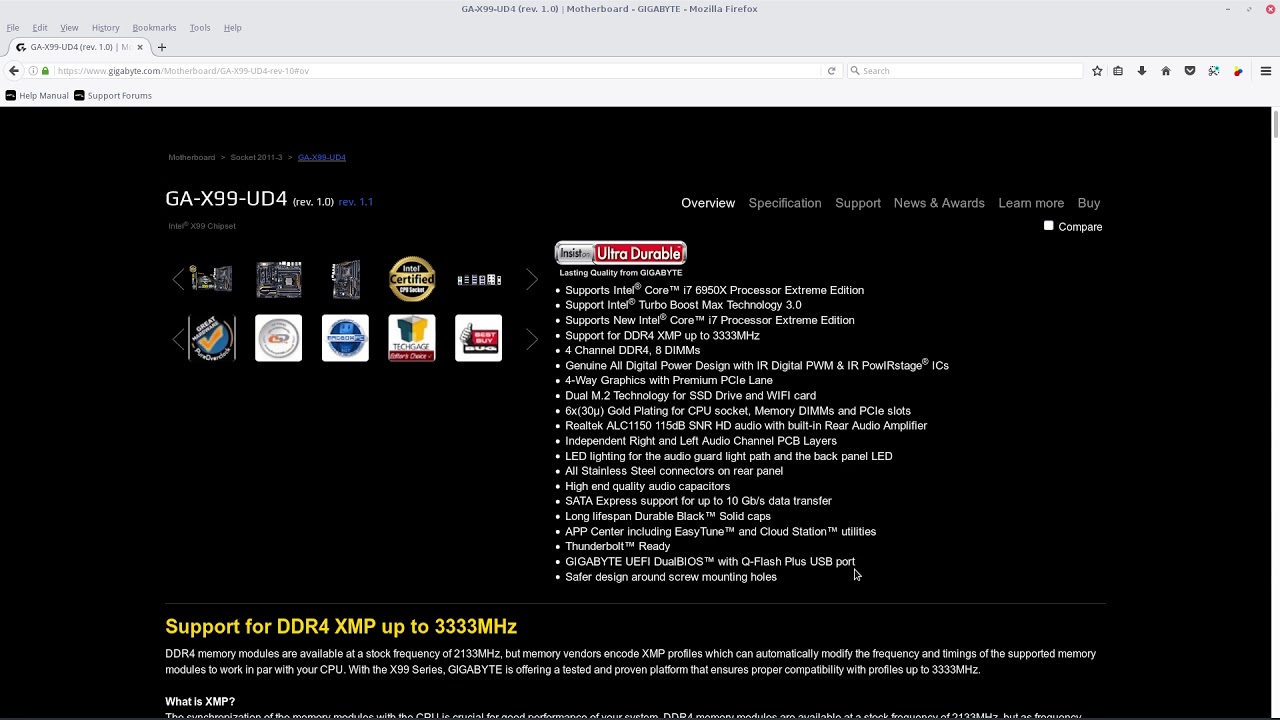Show next product photos with right chevron

coord(532,280)
